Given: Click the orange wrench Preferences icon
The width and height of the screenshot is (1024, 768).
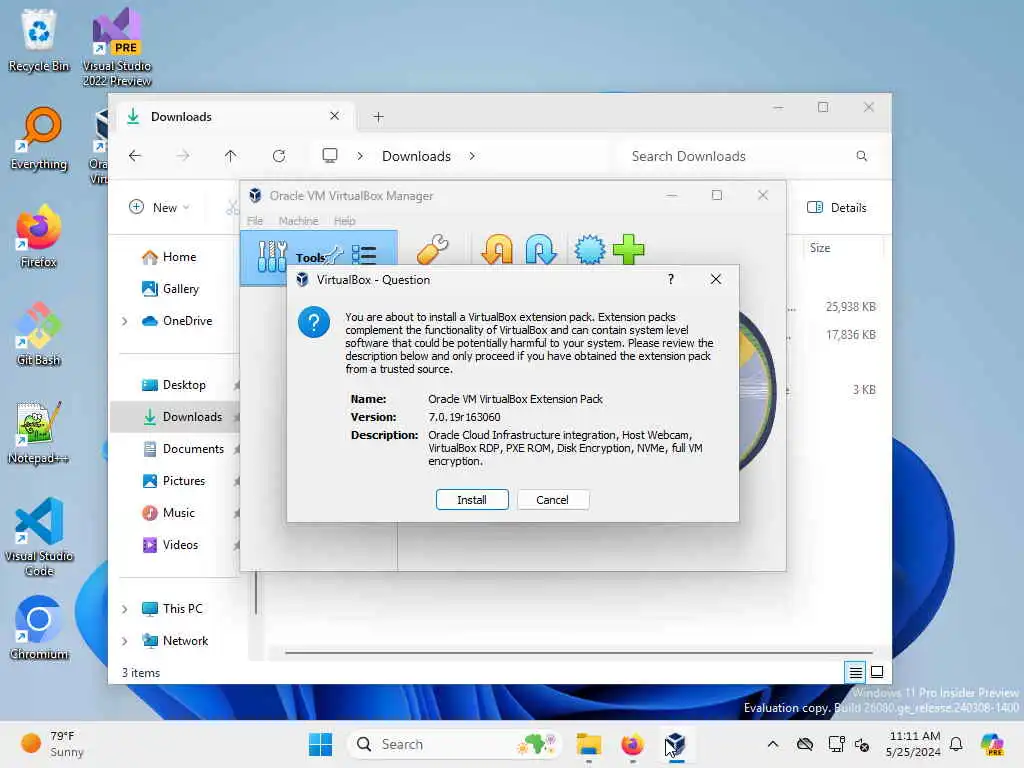Looking at the screenshot, I should (x=432, y=249).
